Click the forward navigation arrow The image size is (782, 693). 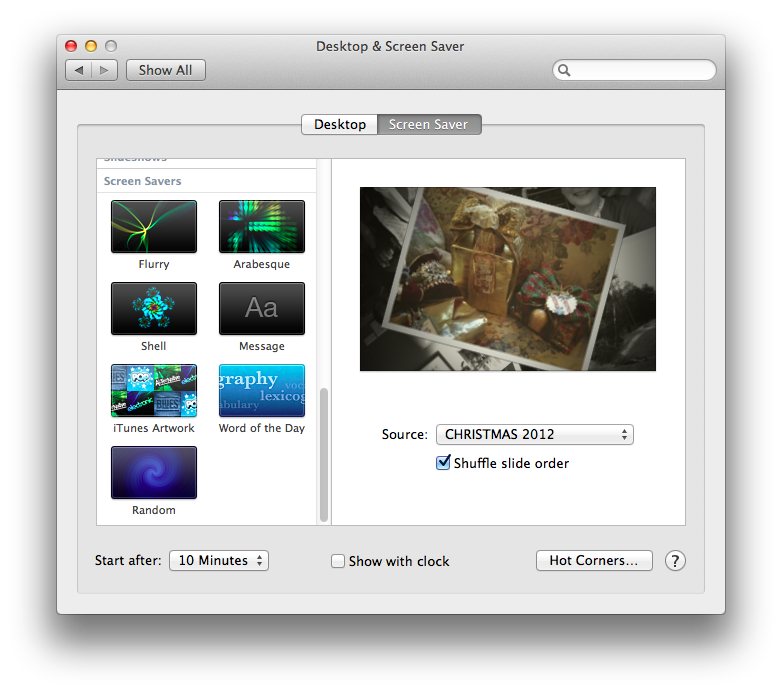[104, 70]
